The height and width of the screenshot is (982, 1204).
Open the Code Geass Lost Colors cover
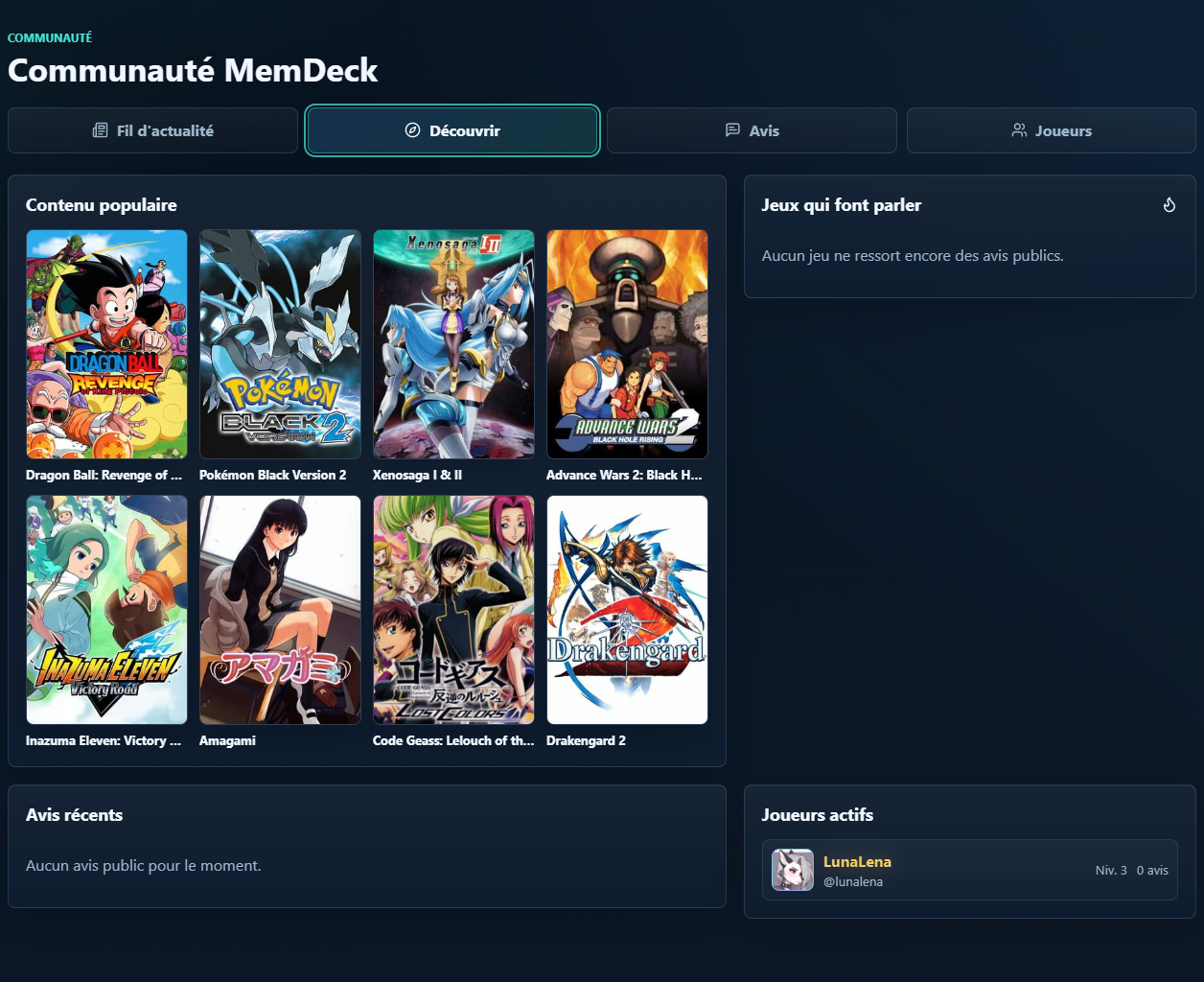(x=453, y=610)
